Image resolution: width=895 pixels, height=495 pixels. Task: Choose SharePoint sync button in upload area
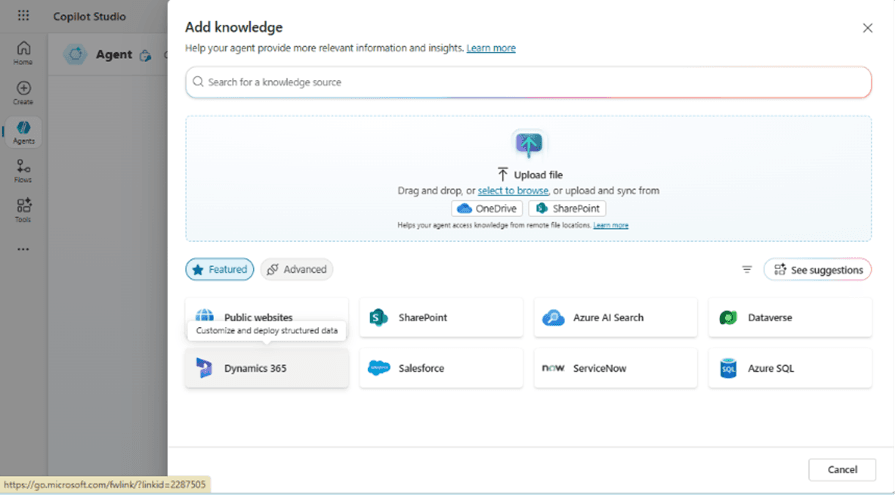(x=567, y=209)
